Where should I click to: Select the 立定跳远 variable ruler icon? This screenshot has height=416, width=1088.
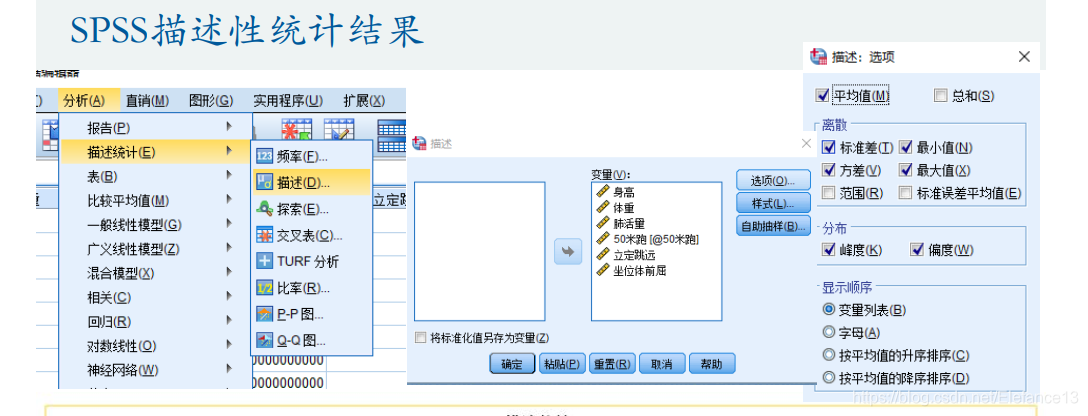tap(602, 254)
